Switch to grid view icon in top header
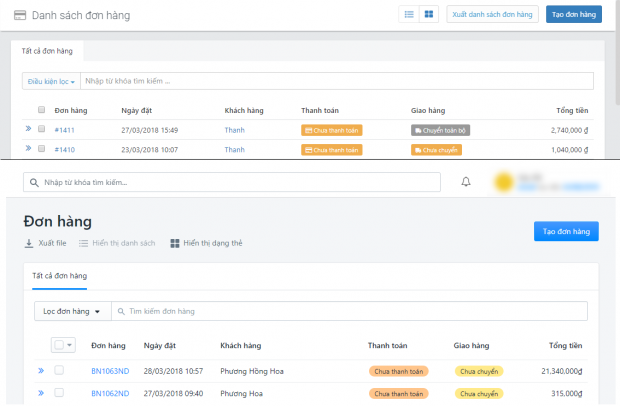 [x=429, y=15]
